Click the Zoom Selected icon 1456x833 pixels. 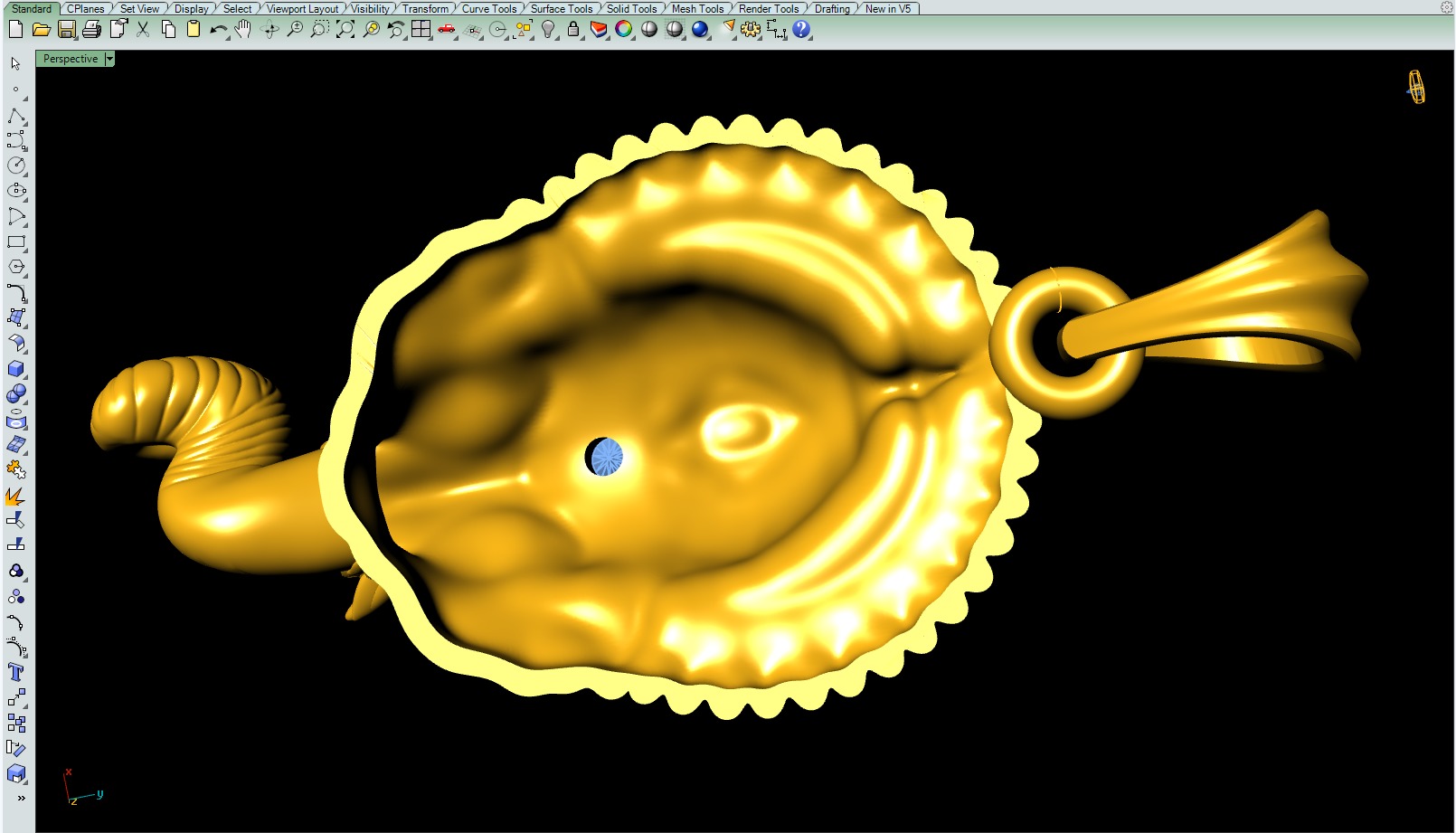371,29
